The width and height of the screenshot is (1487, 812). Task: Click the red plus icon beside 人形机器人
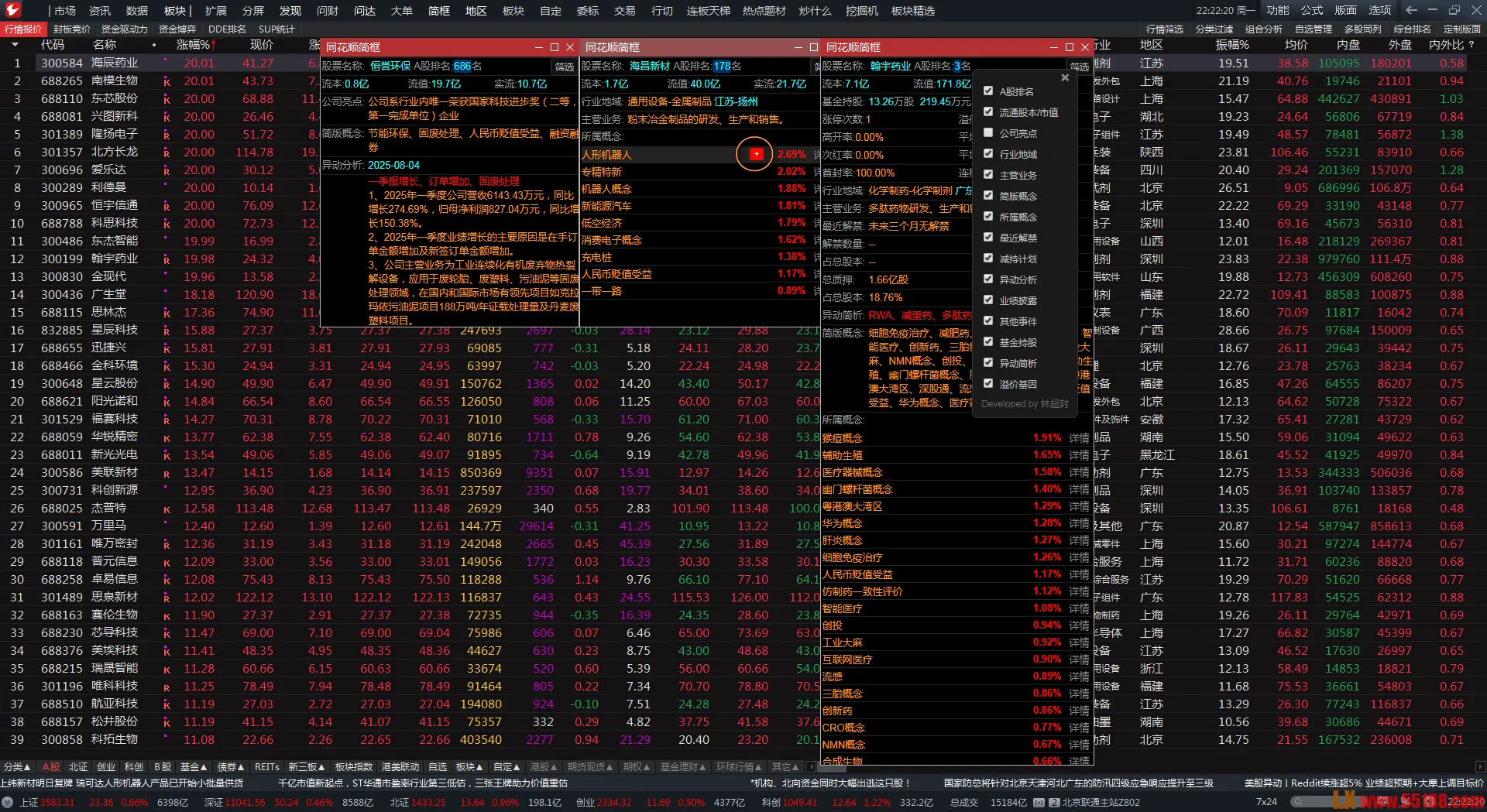coord(756,154)
